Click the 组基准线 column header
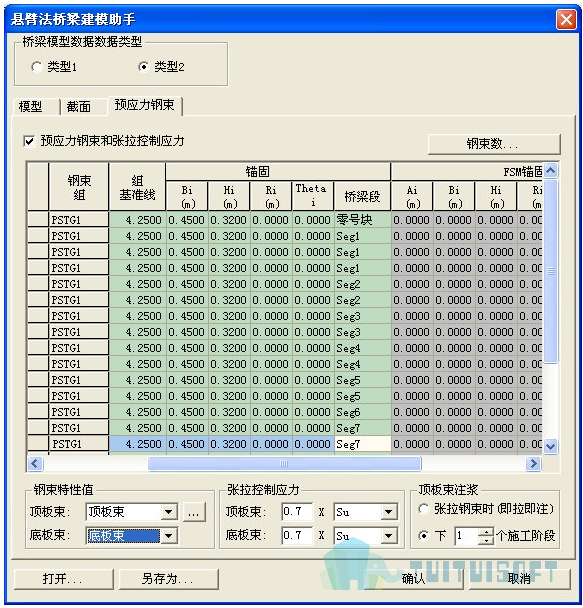 click(137, 187)
